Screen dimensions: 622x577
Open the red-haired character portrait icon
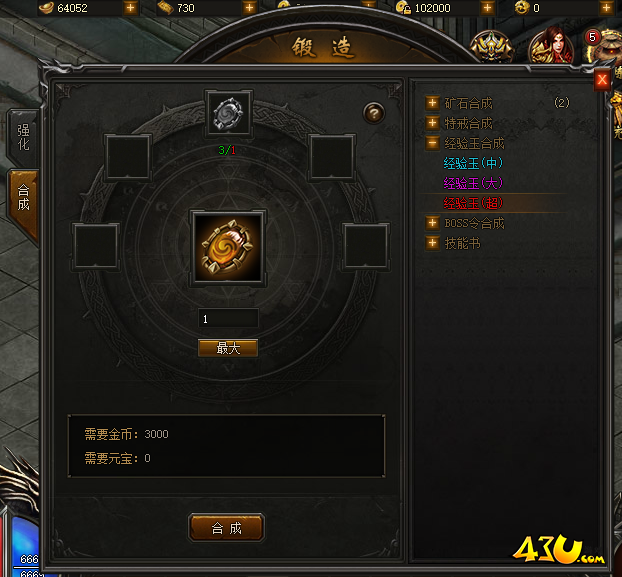click(x=552, y=46)
